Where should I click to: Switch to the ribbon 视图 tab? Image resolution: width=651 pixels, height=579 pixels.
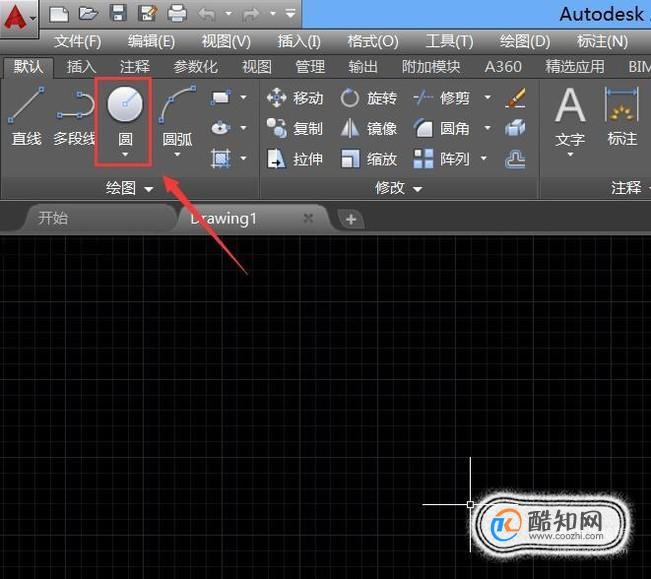(x=257, y=67)
